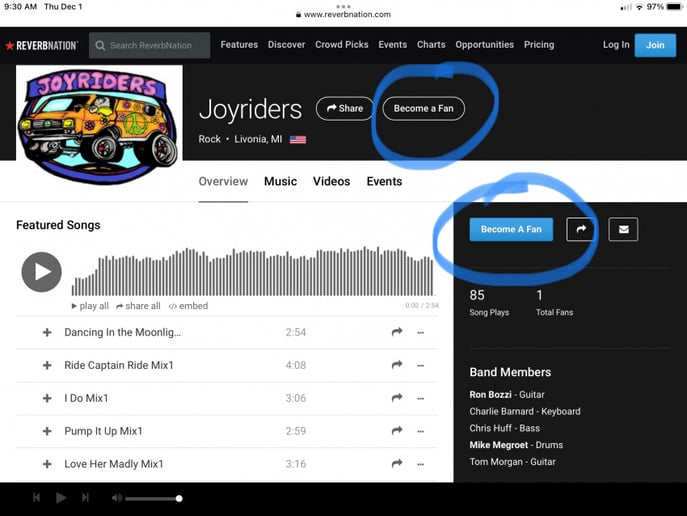The image size is (687, 516).
Task: Open more options for Ride Captain Ride Mix1
Action: pos(421,366)
